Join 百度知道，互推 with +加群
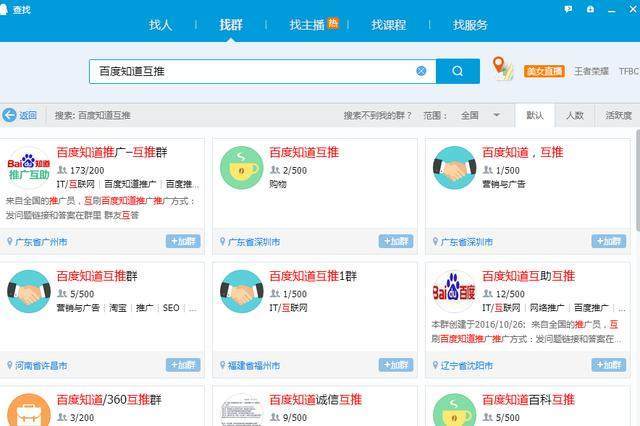The width and height of the screenshot is (640, 426). [609, 242]
